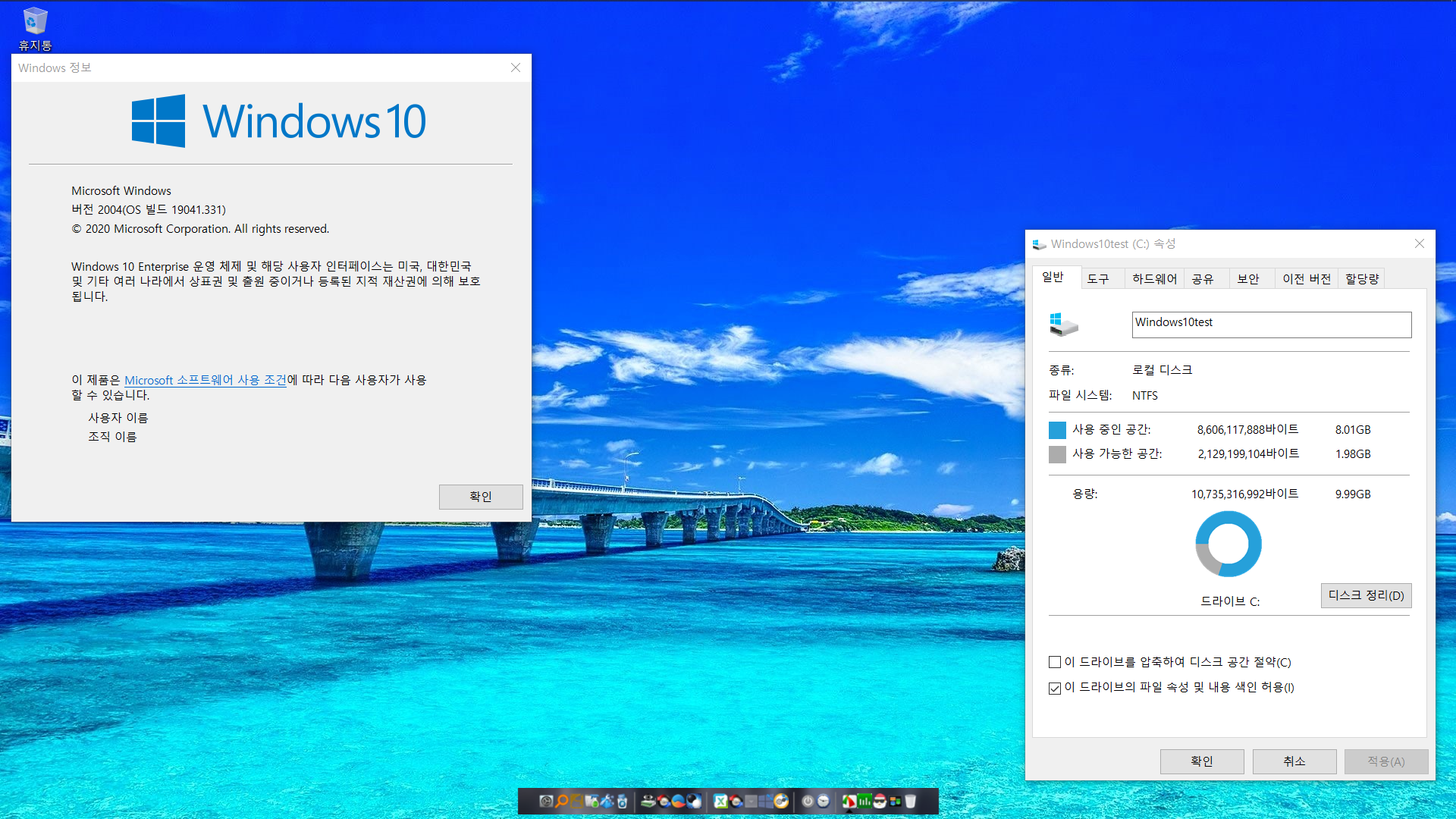This screenshot has height=819, width=1456.
Task: Click the 1.98GB free space text
Action: tap(1353, 453)
